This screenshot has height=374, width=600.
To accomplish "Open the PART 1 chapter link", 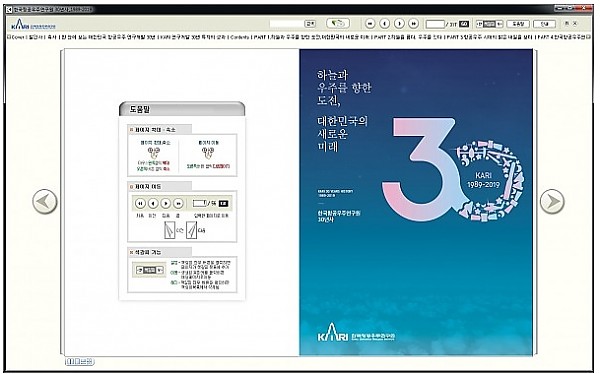I will coord(310,37).
